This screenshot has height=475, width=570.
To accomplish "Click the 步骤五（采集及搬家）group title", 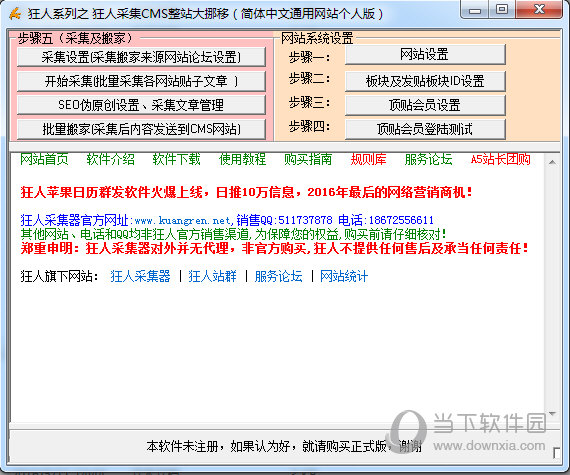I will tap(75, 38).
